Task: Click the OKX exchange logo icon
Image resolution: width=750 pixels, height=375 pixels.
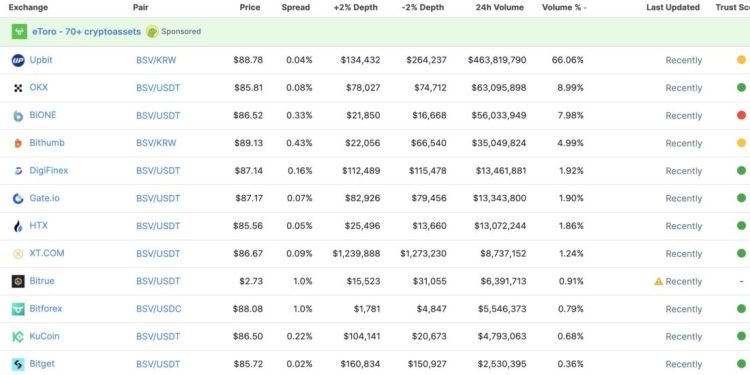Action: click(18, 88)
